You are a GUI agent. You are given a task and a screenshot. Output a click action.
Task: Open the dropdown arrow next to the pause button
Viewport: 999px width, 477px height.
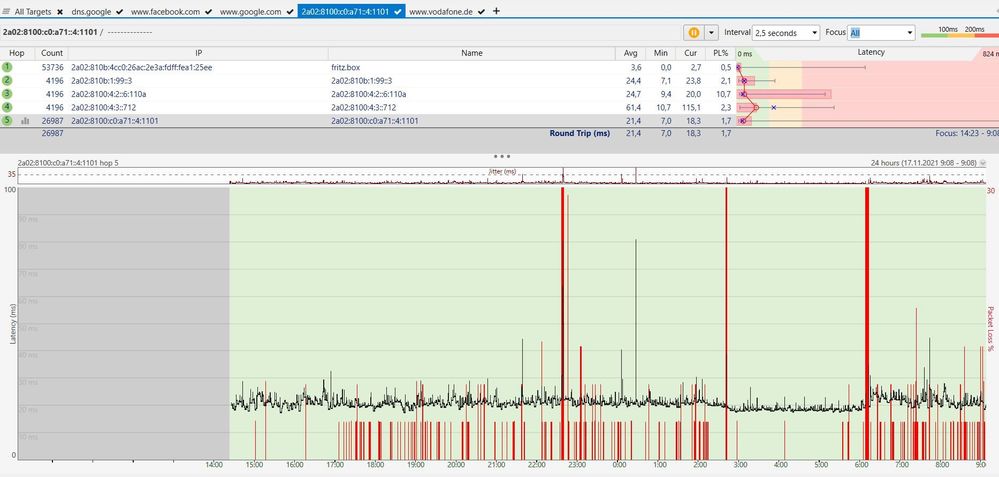[x=711, y=32]
